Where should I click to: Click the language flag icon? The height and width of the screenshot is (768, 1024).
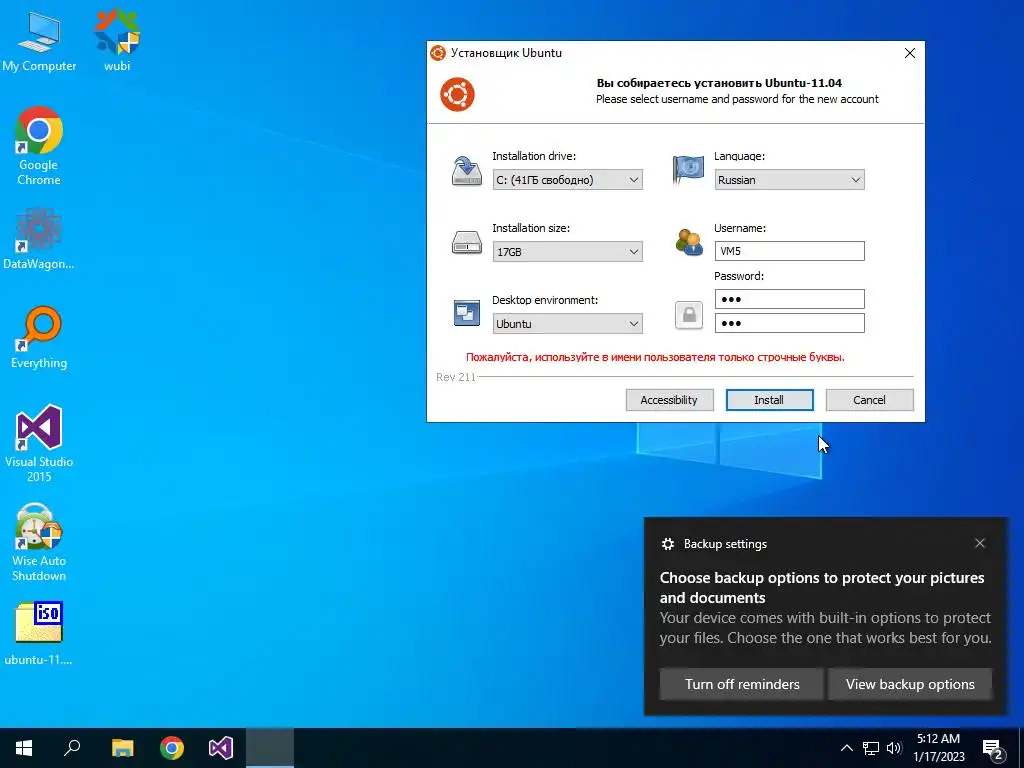point(688,169)
